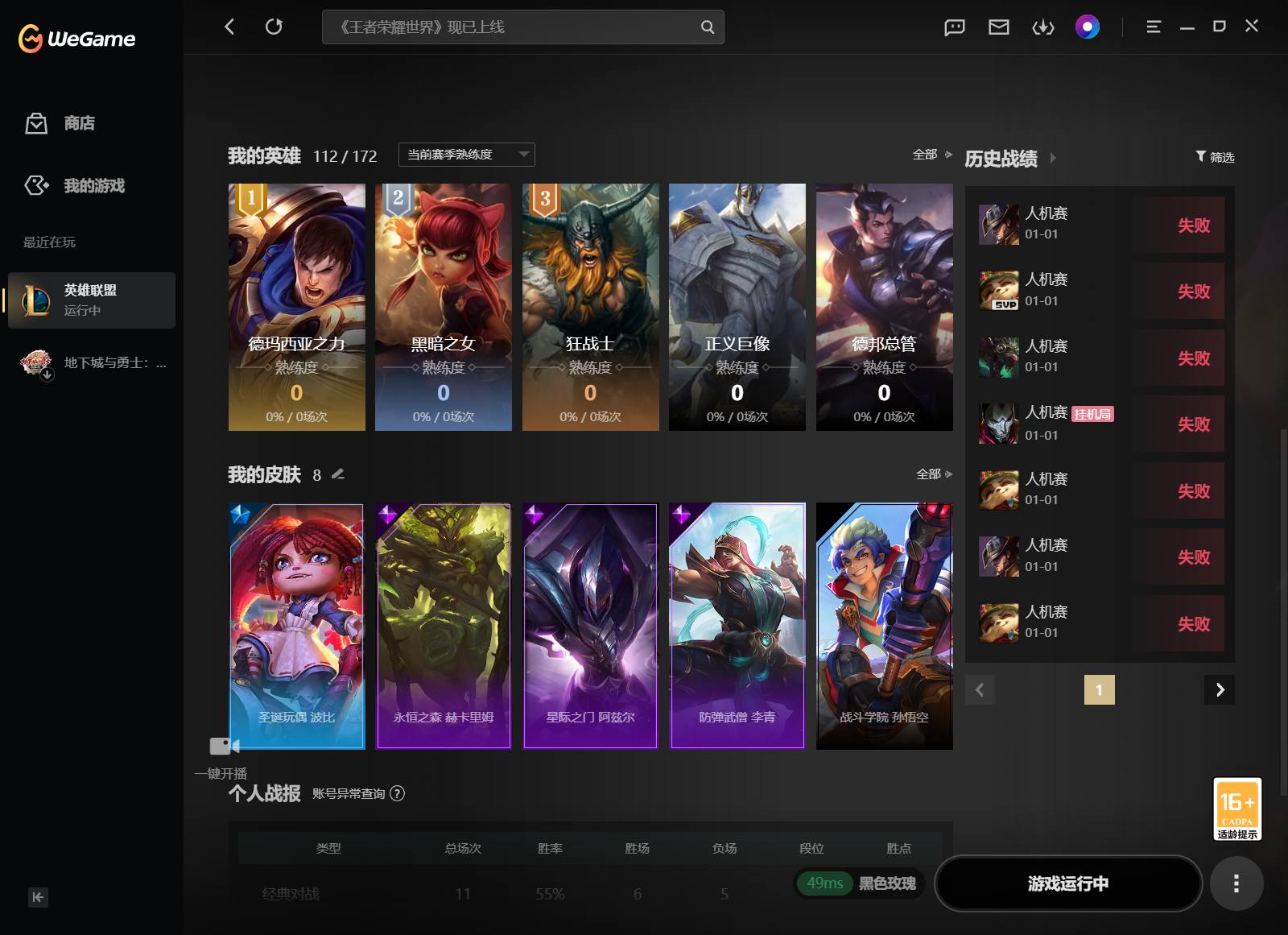This screenshot has width=1288, height=935.
Task: Click the My Games controller icon
Action: [36, 185]
